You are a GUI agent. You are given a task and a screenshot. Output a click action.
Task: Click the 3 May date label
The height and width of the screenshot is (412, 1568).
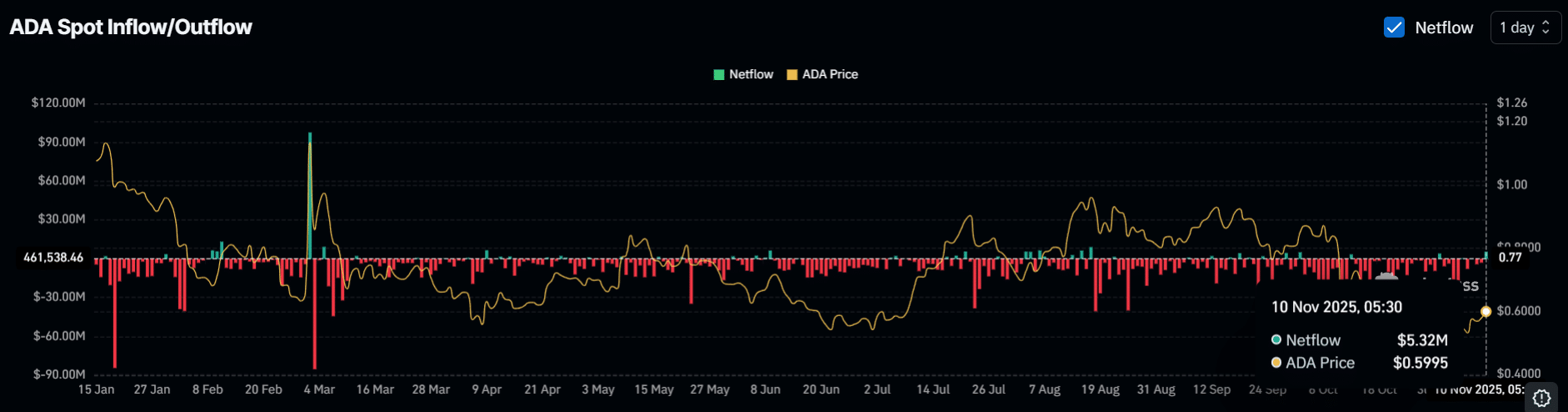pos(598,389)
